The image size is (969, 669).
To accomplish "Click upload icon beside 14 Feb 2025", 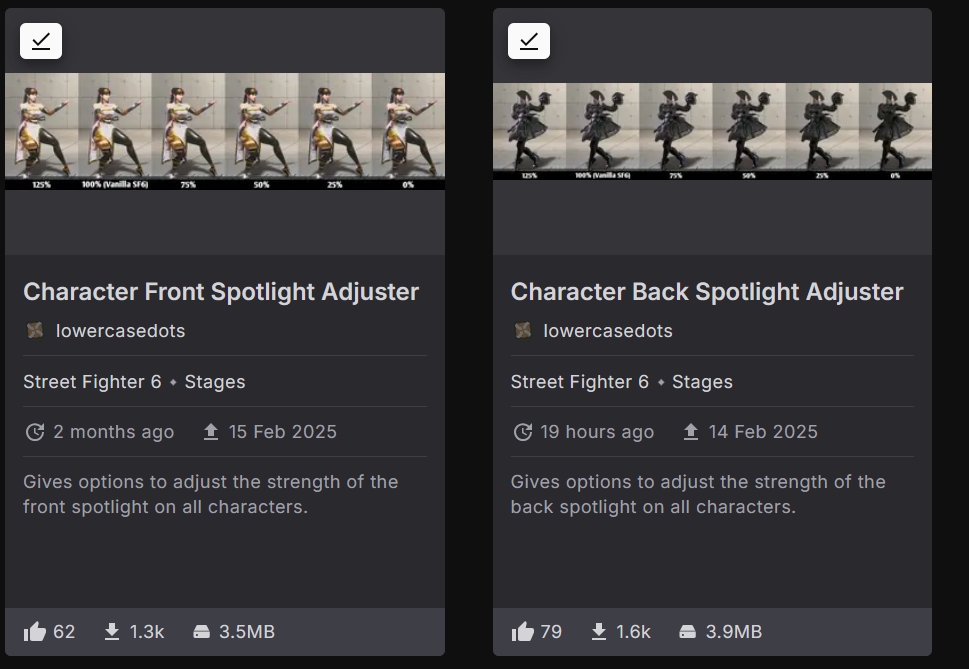I will click(x=690, y=432).
